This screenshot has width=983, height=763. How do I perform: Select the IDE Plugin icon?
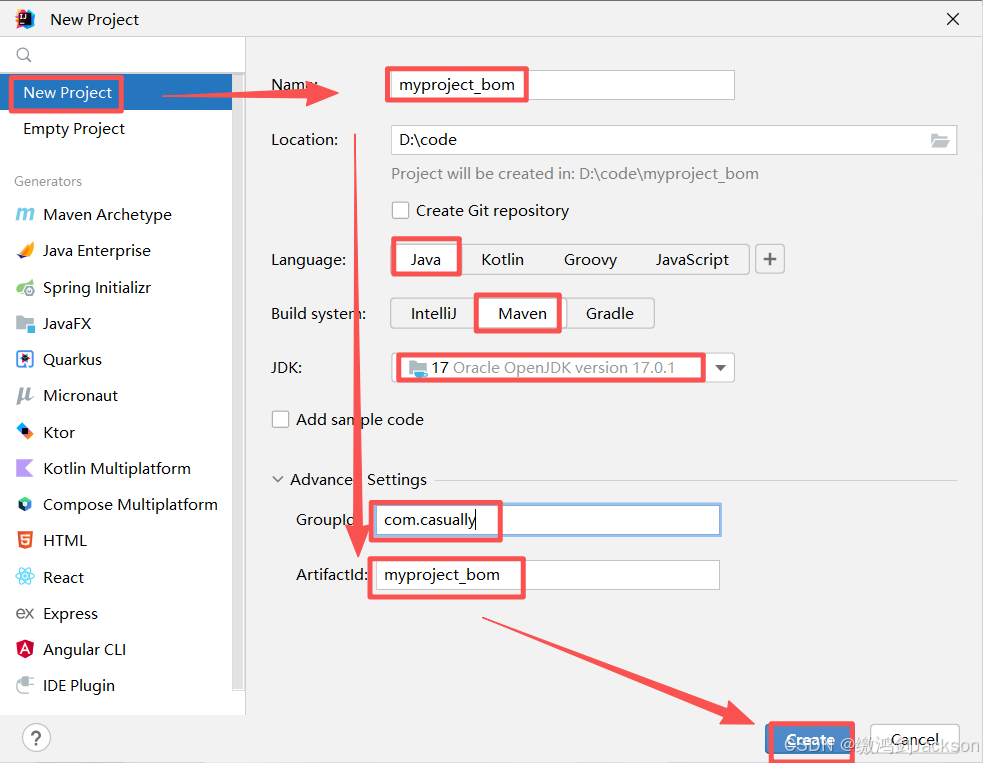24,685
